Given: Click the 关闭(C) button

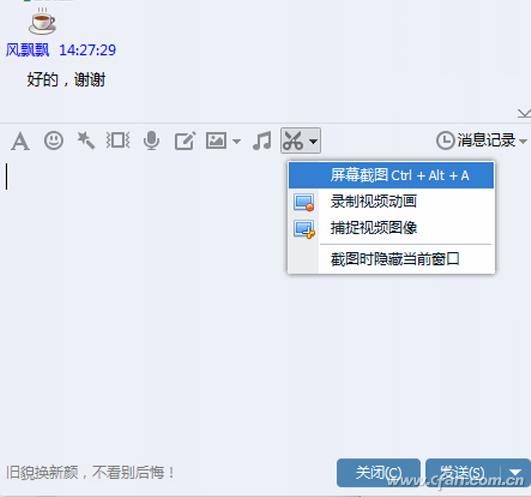Looking at the screenshot, I should [x=378, y=473].
